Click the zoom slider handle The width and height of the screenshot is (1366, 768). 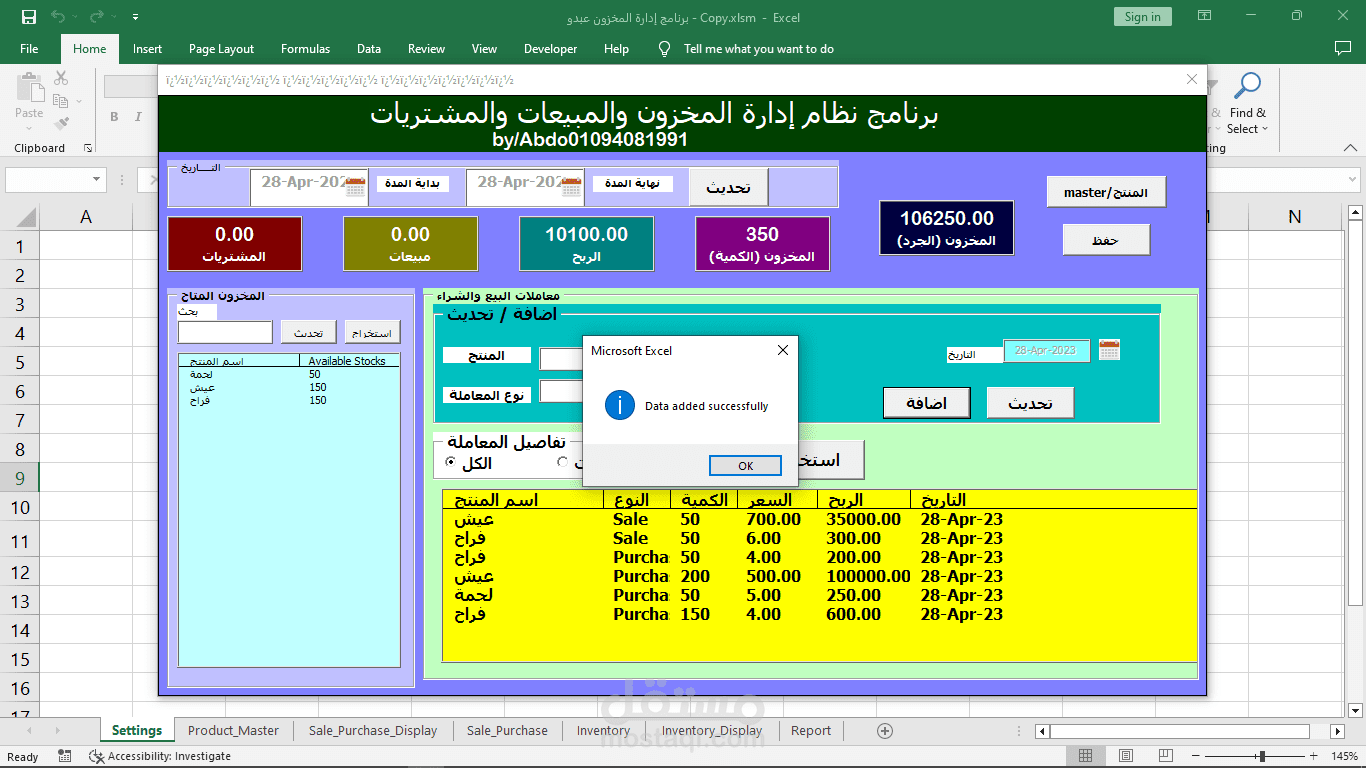point(1263,756)
